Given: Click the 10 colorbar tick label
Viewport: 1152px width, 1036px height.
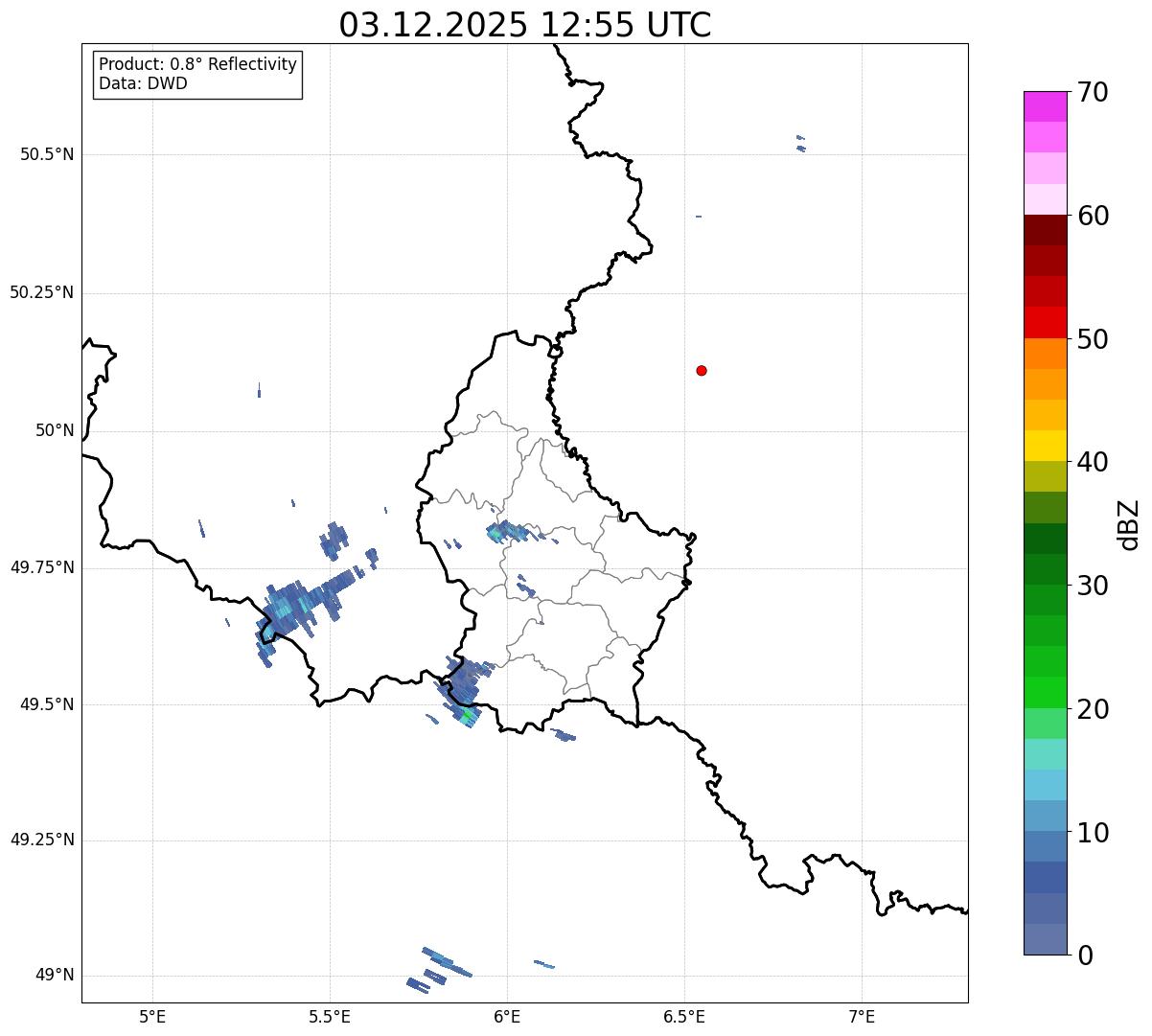Looking at the screenshot, I should [x=1093, y=832].
